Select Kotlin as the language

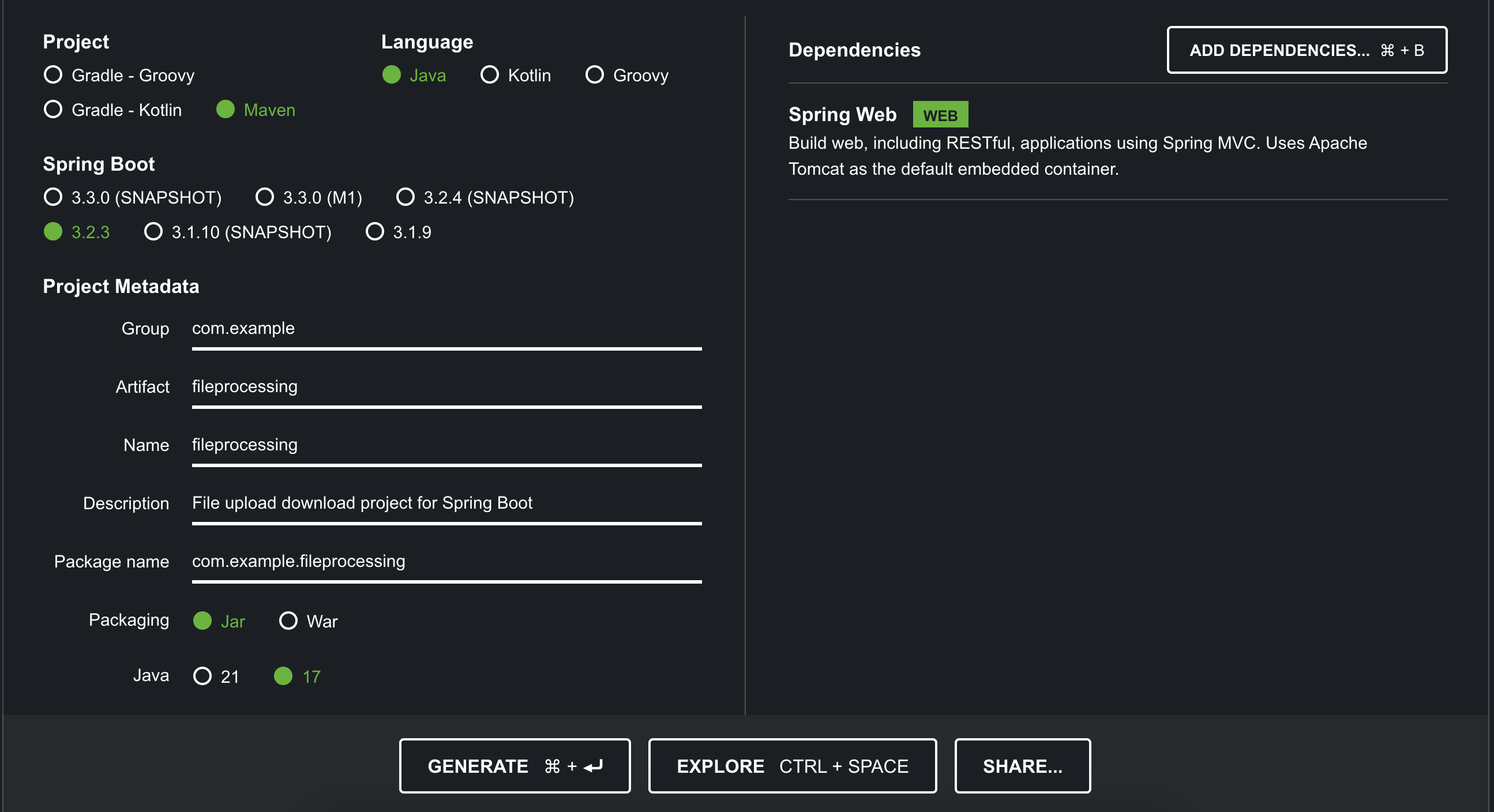coord(490,75)
